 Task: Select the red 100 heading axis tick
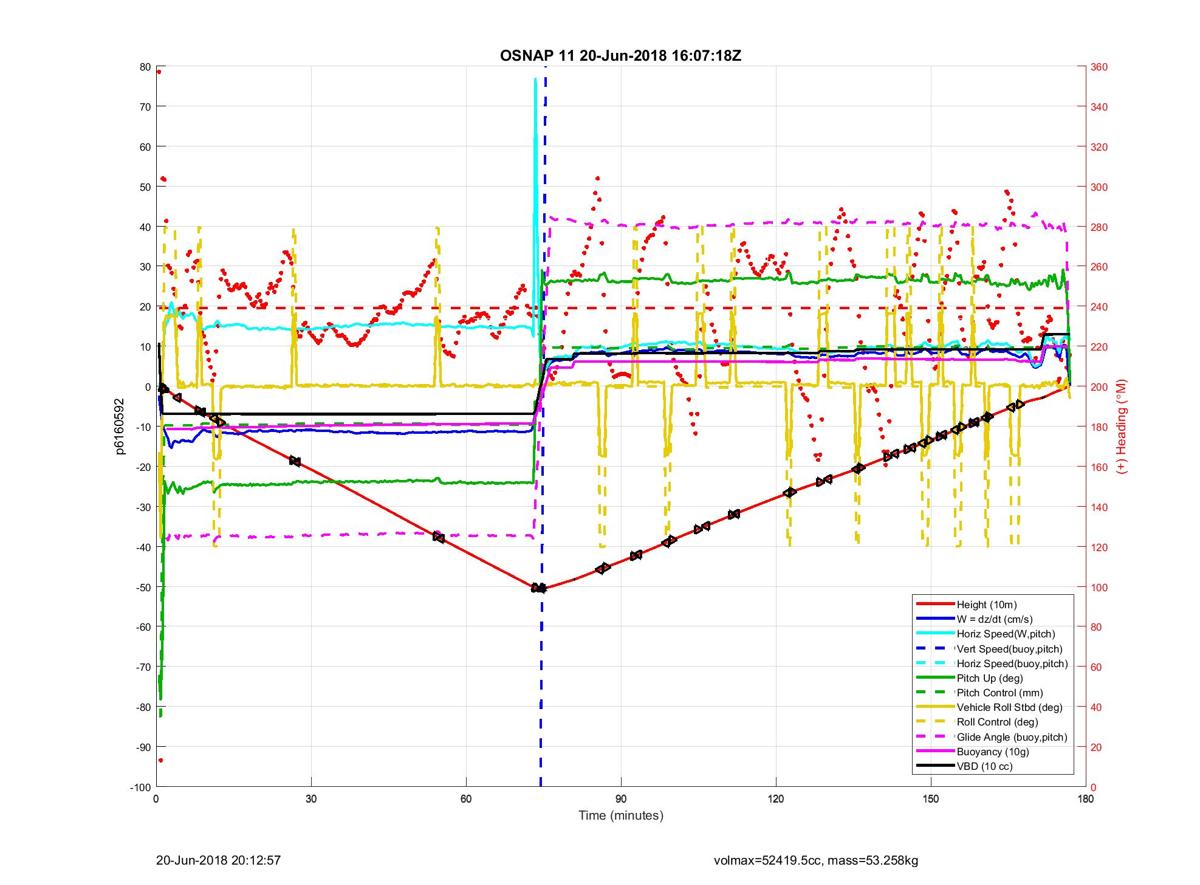[1098, 587]
